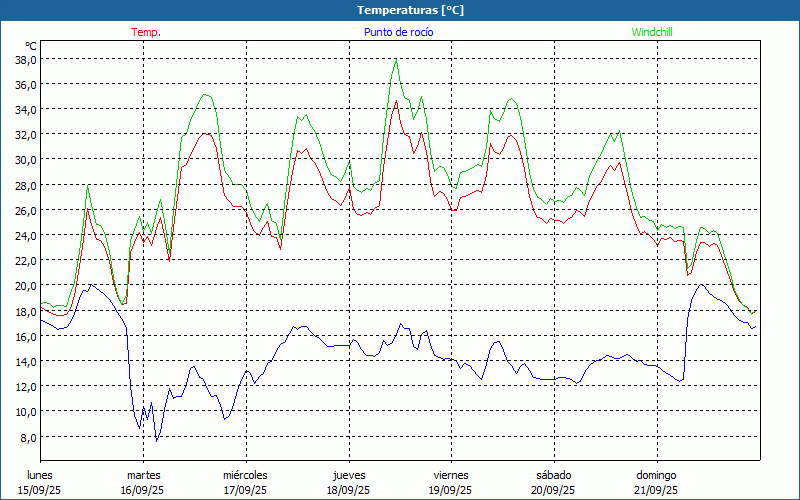Click the '°C' unit label on the axis

coord(31,46)
